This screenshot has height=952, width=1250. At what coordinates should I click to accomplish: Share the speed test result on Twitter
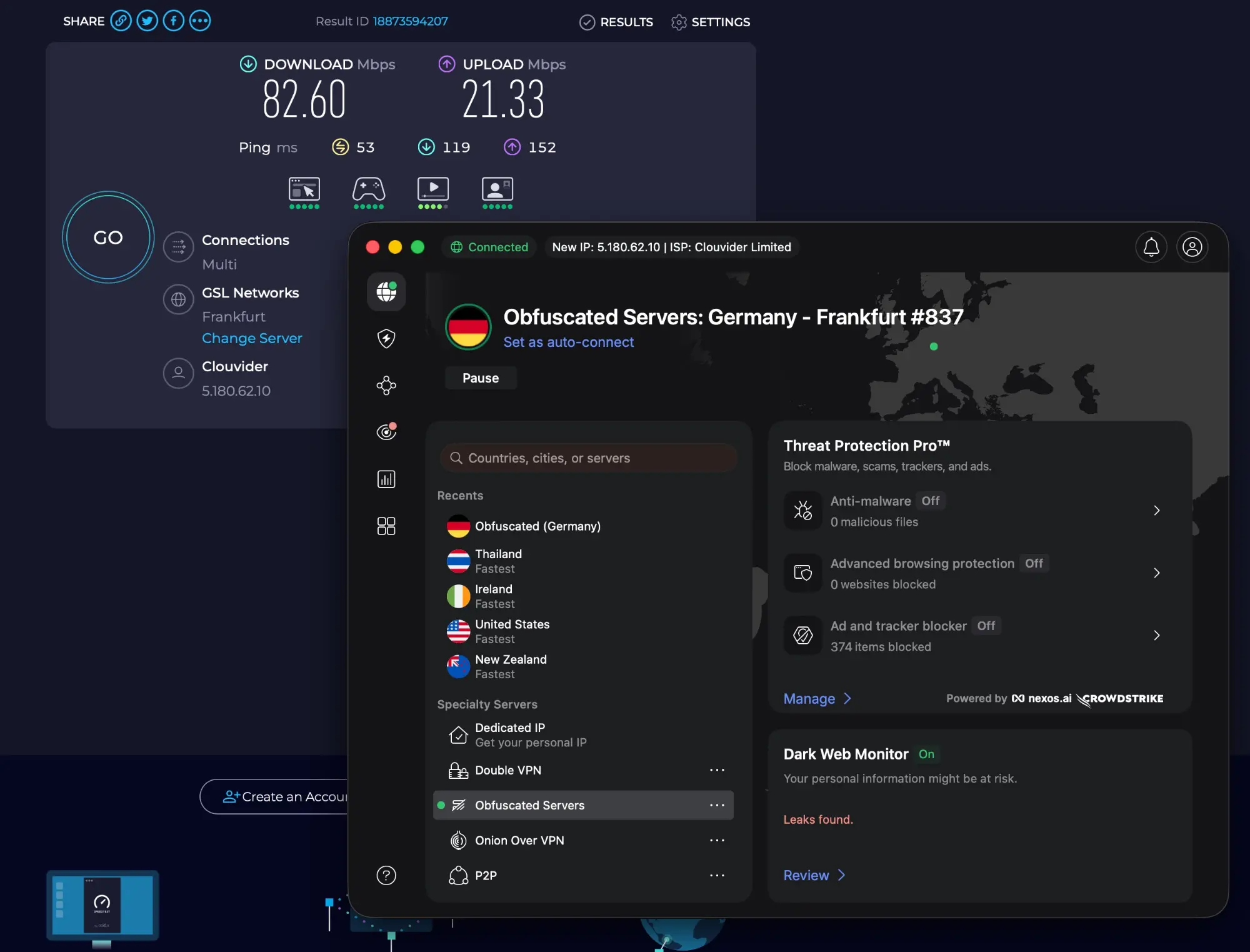[147, 21]
